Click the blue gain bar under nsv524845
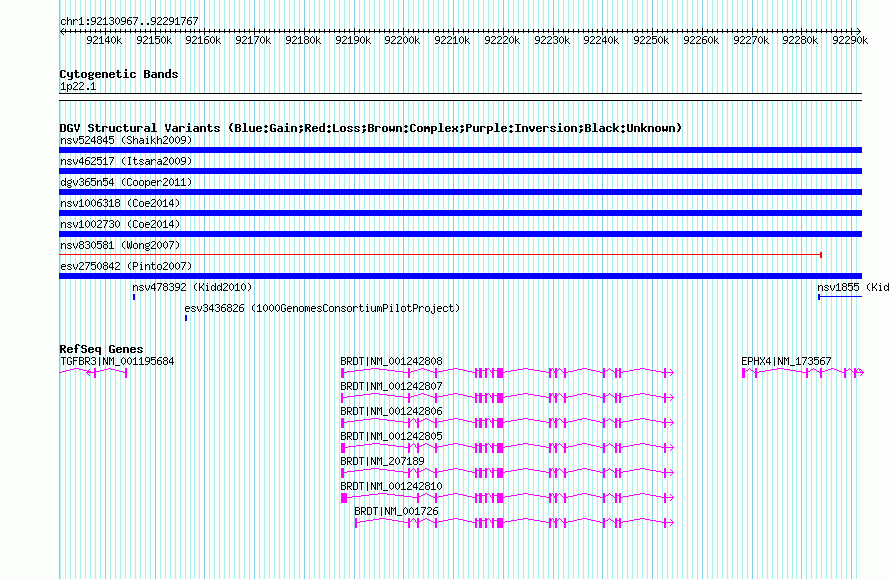The height and width of the screenshot is (579, 890). tap(460, 150)
